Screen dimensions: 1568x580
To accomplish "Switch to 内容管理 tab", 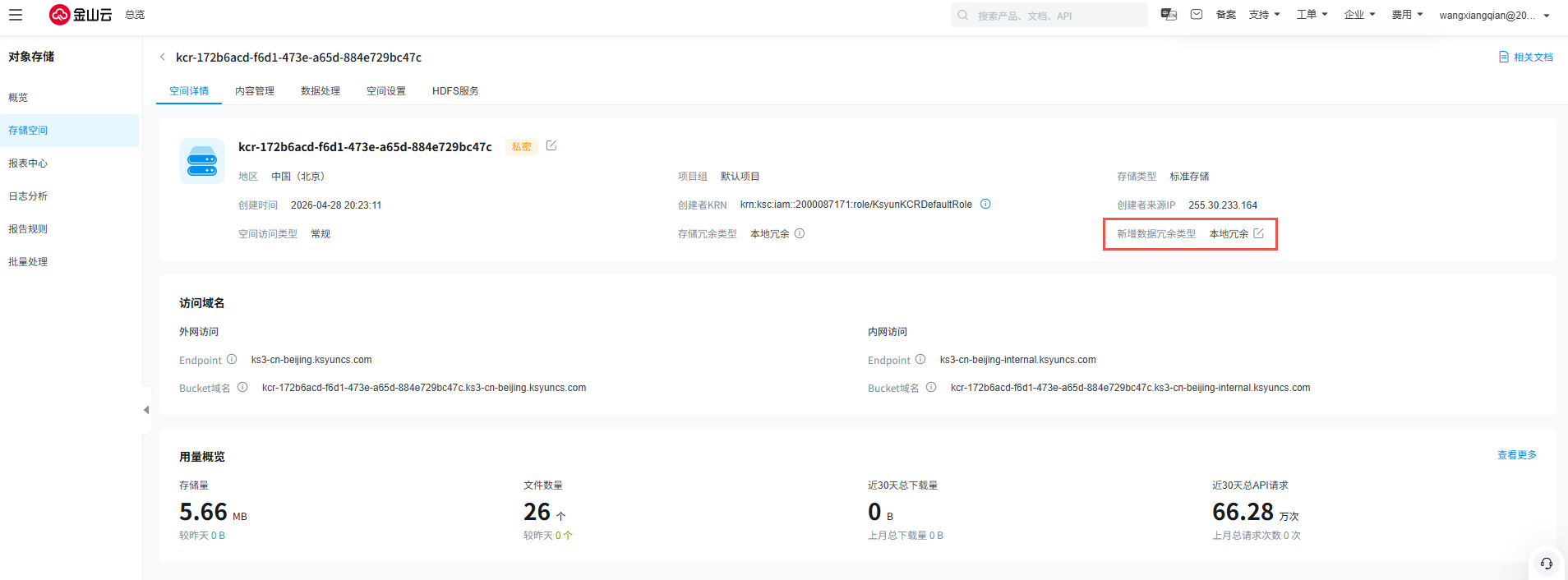I will pyautogui.click(x=255, y=91).
